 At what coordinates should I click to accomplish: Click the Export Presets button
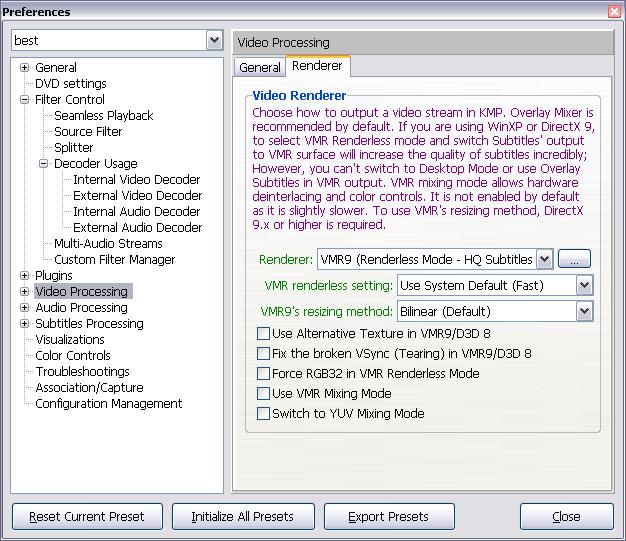coord(388,517)
